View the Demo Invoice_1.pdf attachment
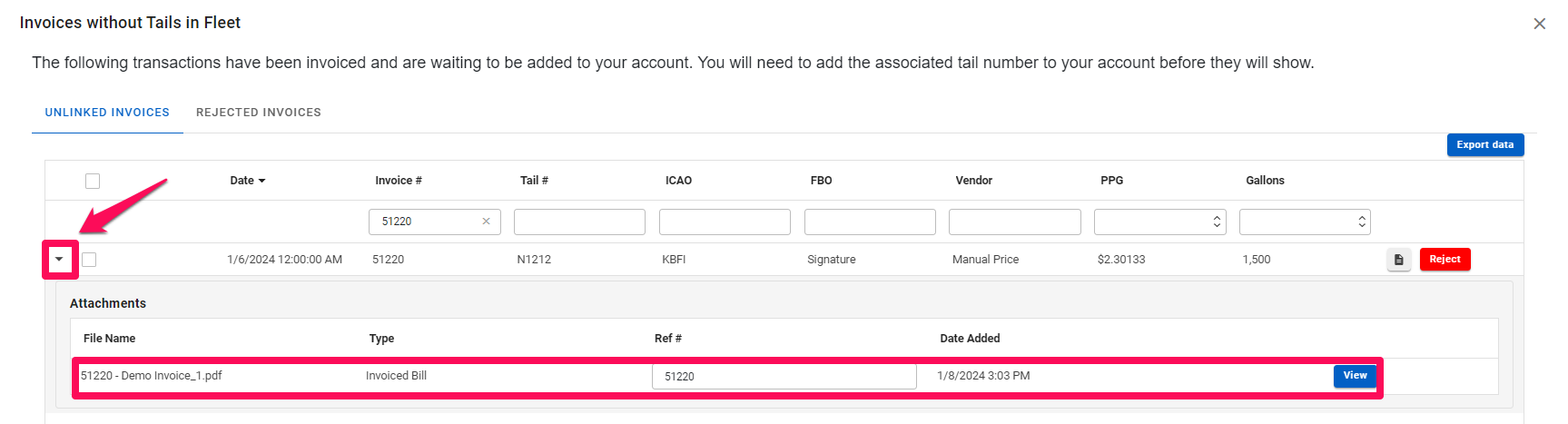Viewport: 1568px width, 424px height. 1355,376
